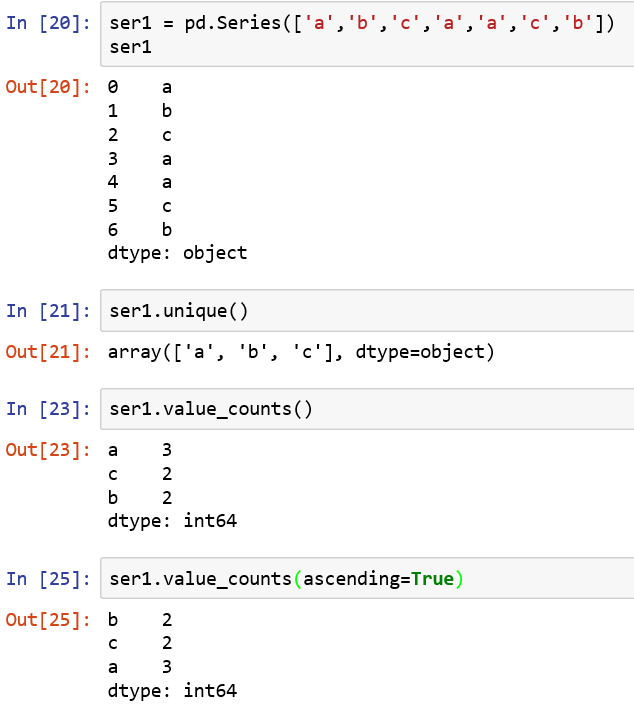The image size is (634, 718).
Task: Select the In [20] prompt label
Action: pos(48,23)
